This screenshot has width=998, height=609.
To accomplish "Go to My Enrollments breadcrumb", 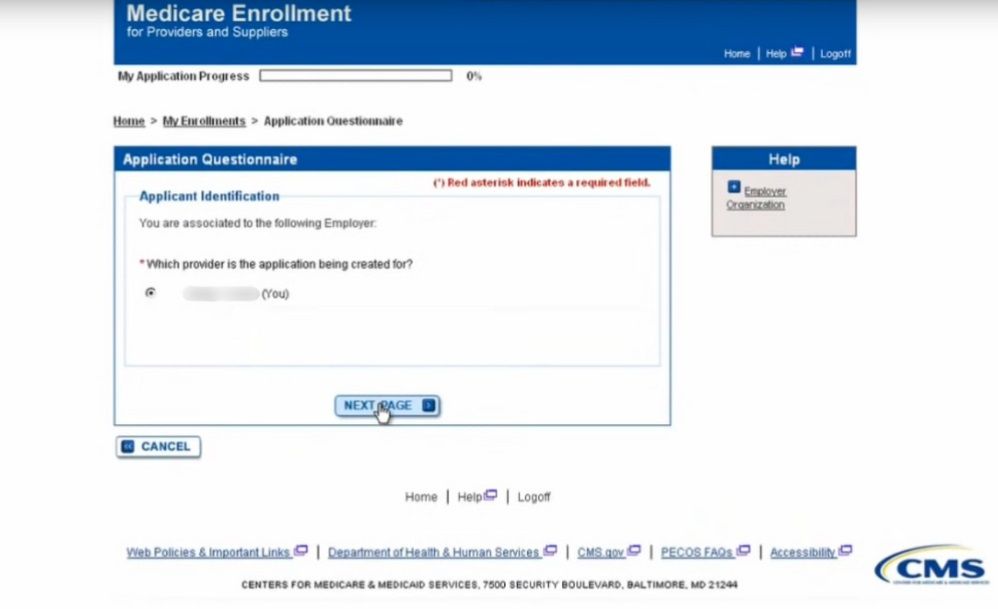I will pos(204,121).
